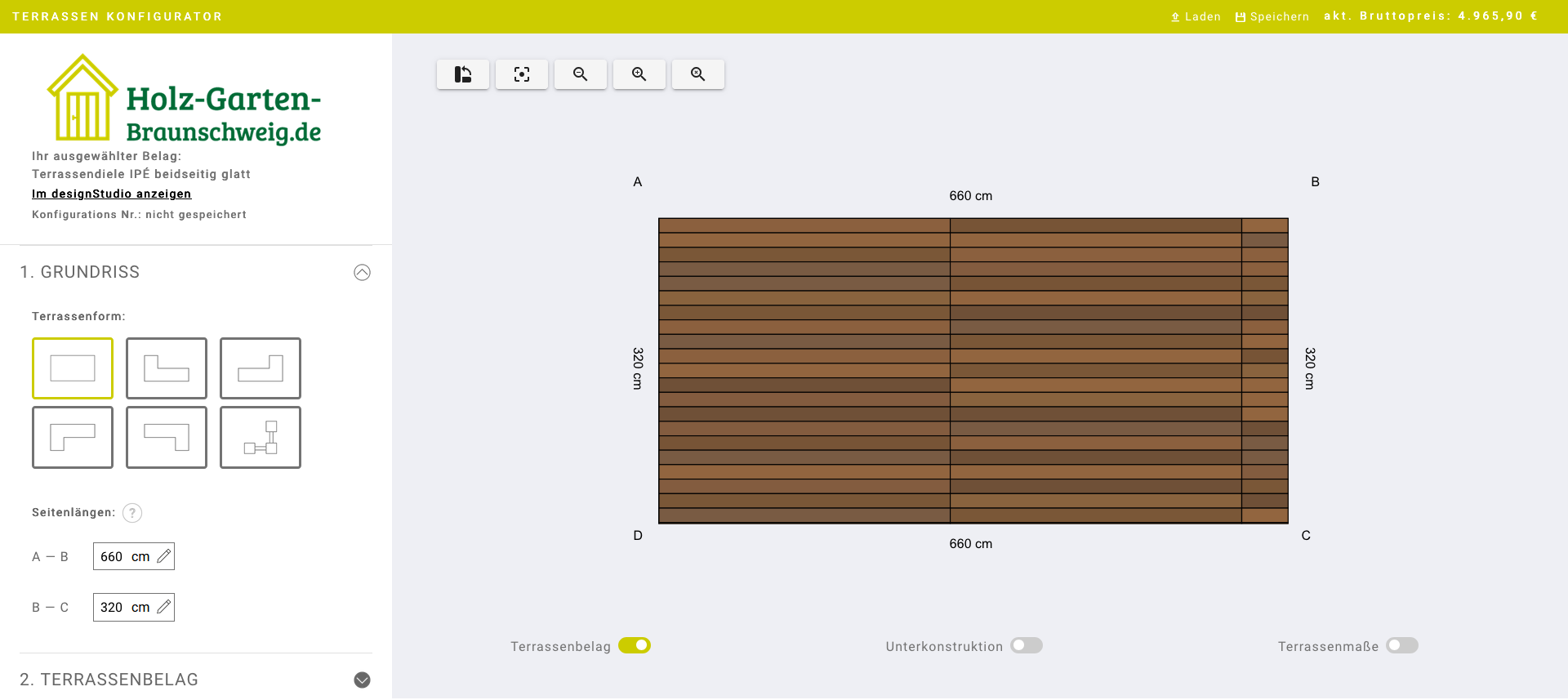Click the 2. TERRASSENBELAG section header

(x=109, y=680)
